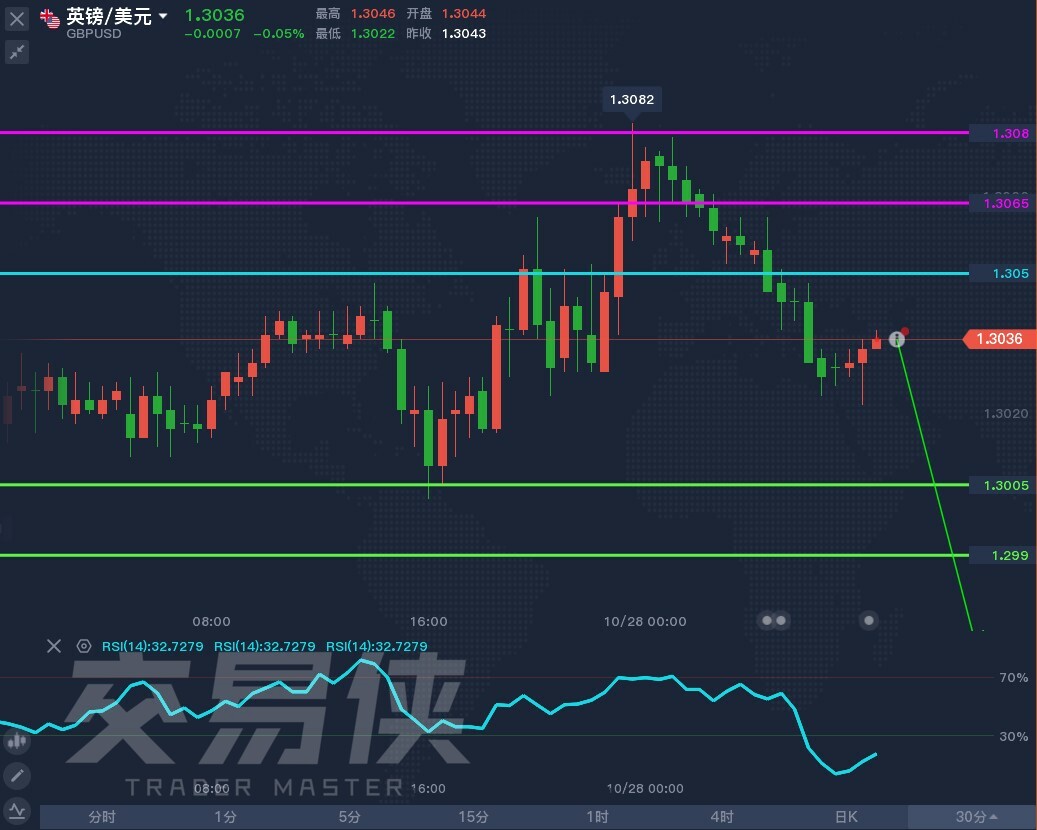1037x830 pixels.
Task: Click the GBPUSD flag icon
Action: (x=50, y=19)
